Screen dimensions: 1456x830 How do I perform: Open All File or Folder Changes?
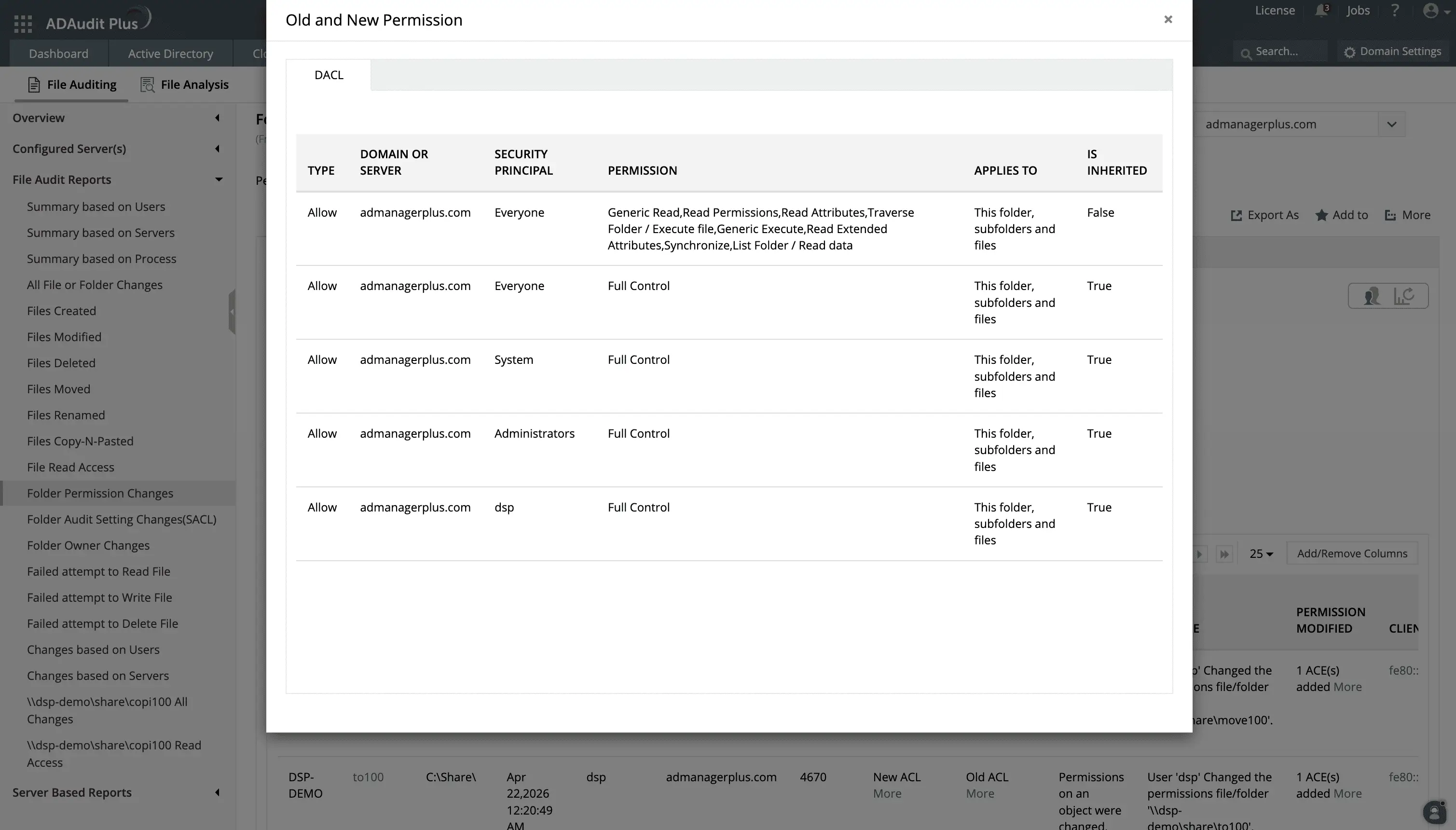(x=95, y=285)
